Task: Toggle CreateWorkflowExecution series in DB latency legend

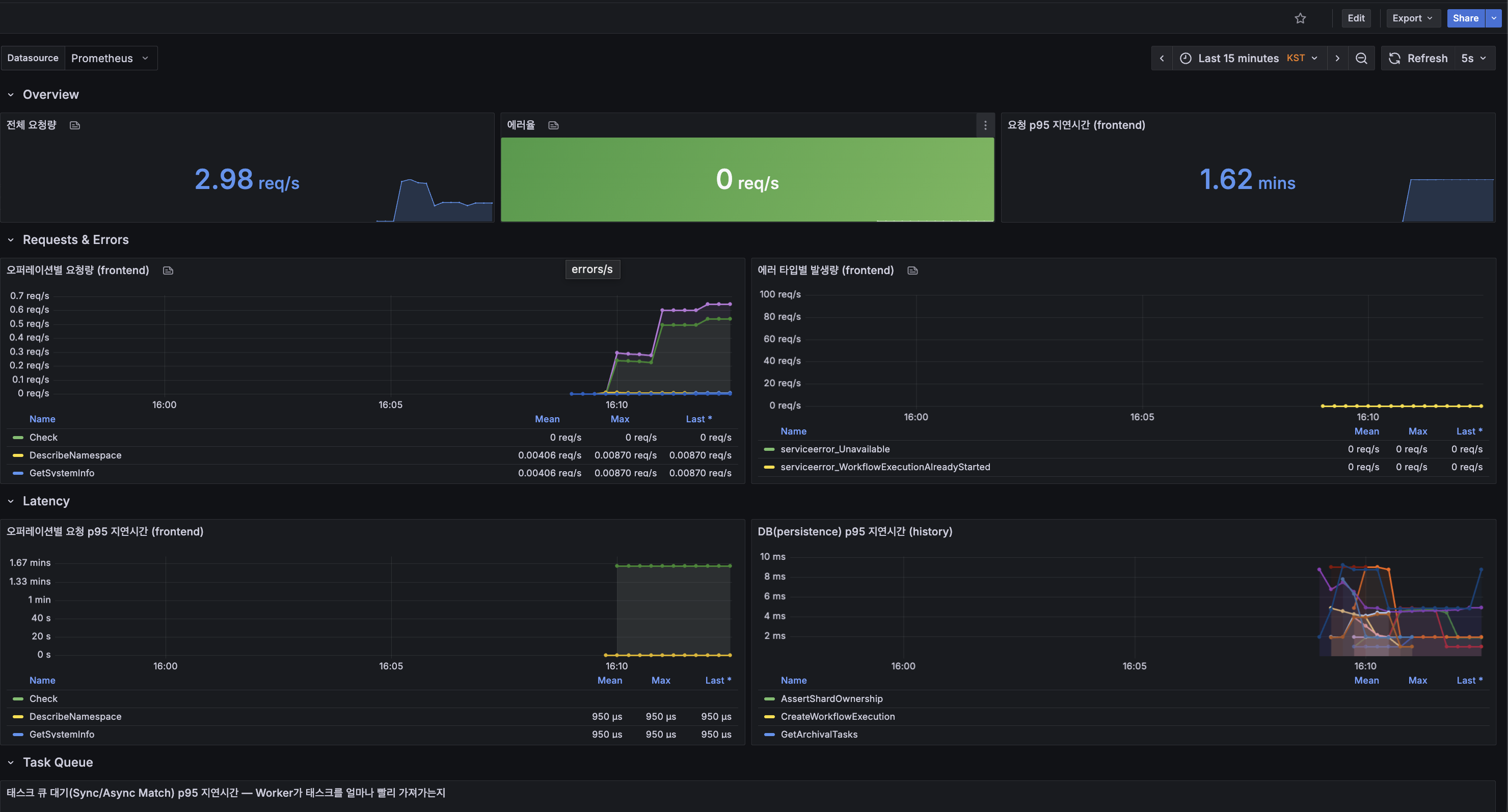Action: [x=838, y=717]
